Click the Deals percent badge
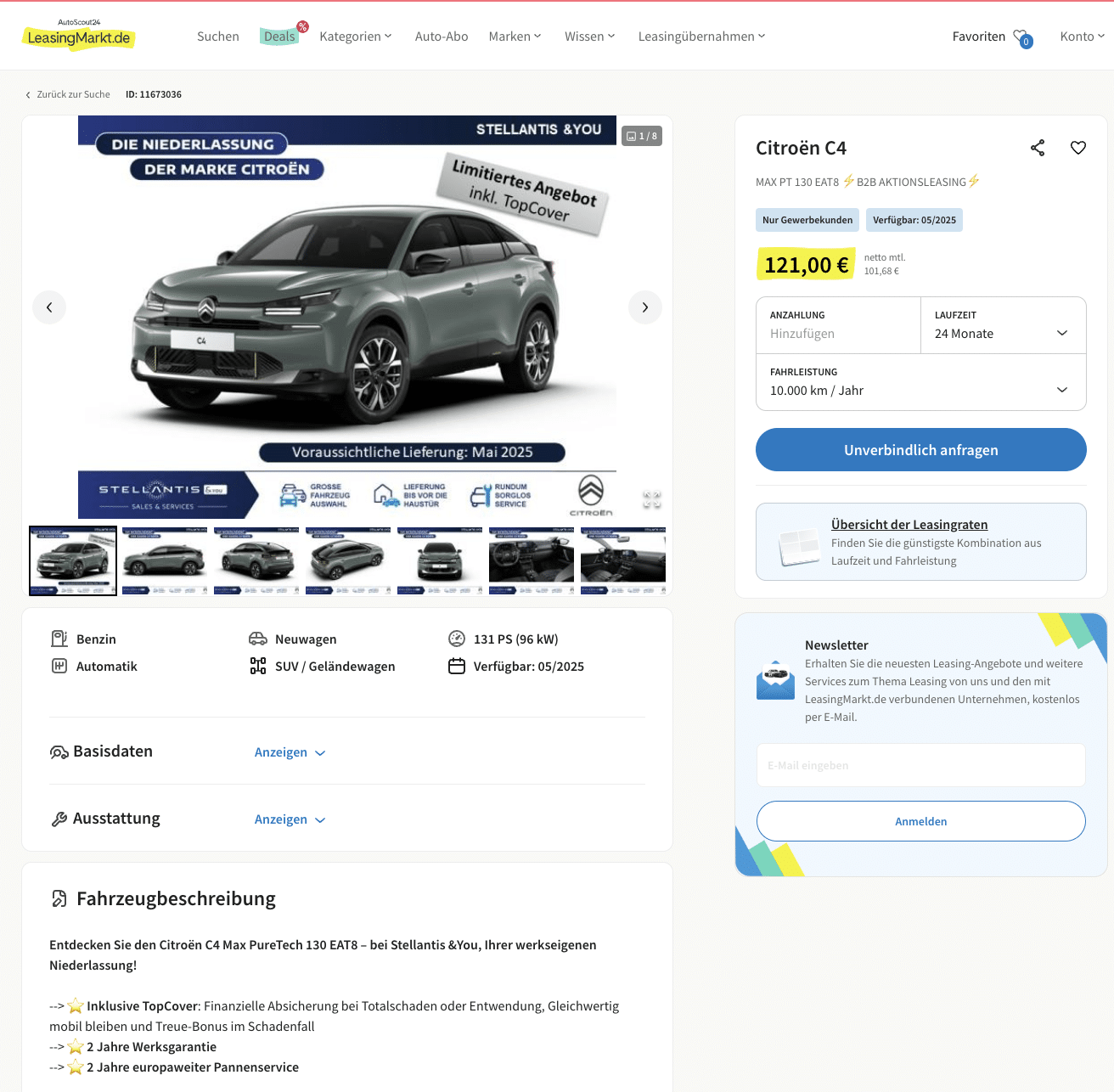Image resolution: width=1114 pixels, height=1092 pixels. (x=302, y=26)
